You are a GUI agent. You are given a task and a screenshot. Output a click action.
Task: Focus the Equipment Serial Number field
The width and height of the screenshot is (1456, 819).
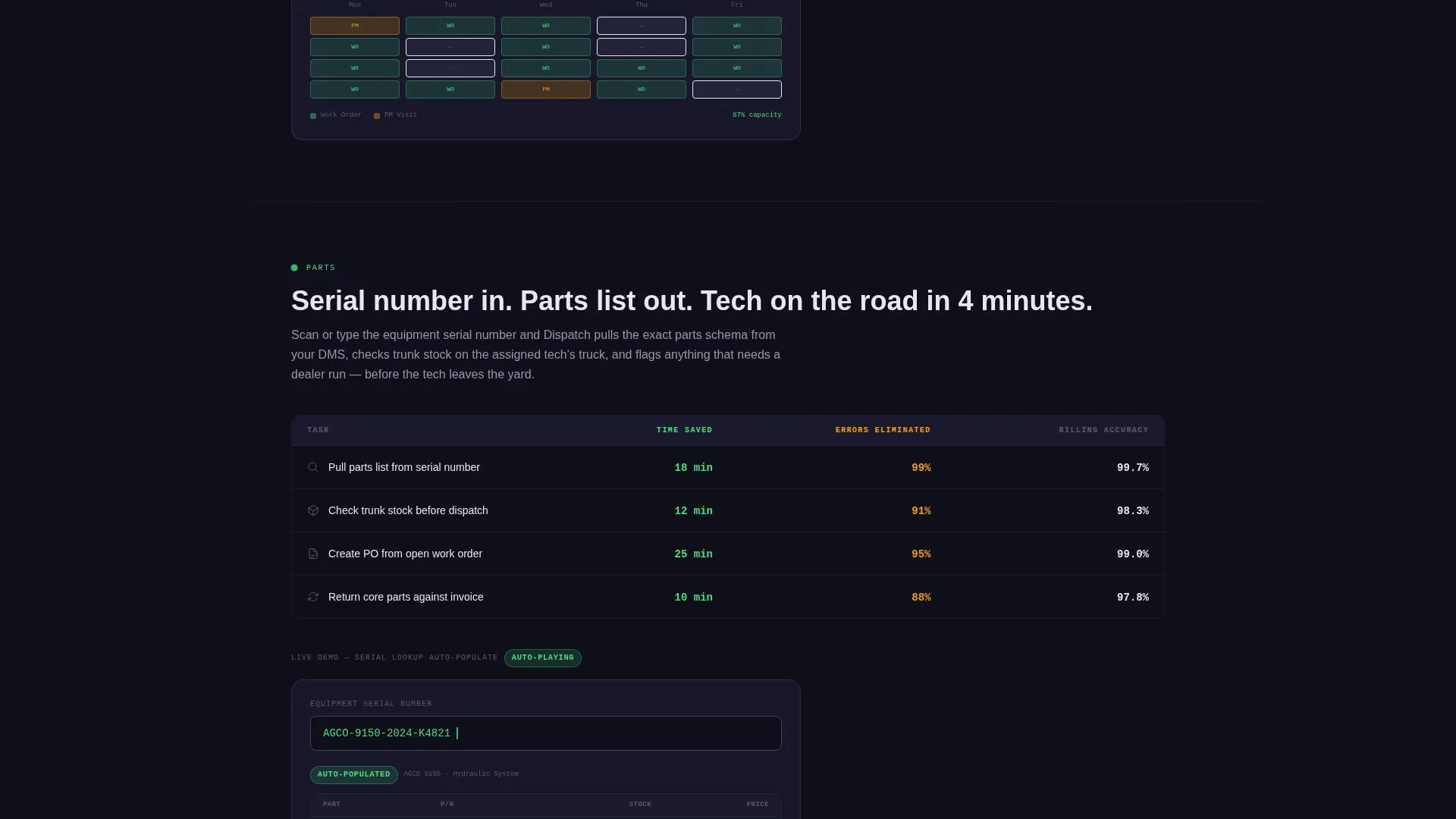(546, 733)
